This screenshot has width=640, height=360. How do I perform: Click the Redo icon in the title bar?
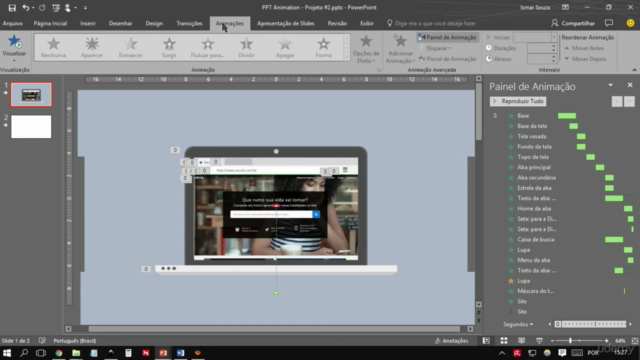(x=42, y=7)
